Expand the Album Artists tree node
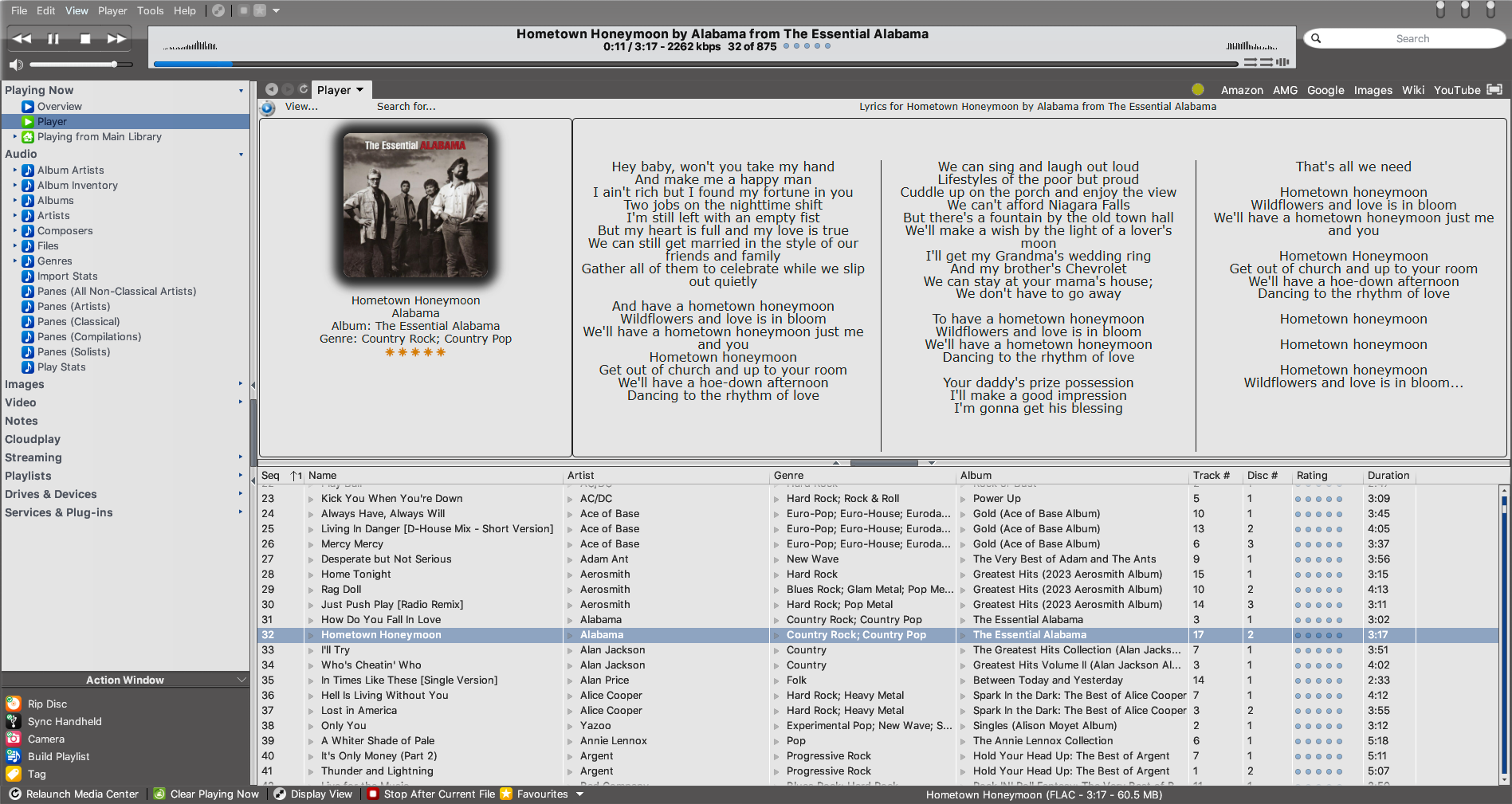The width and height of the screenshot is (1512, 804). pos(14,170)
